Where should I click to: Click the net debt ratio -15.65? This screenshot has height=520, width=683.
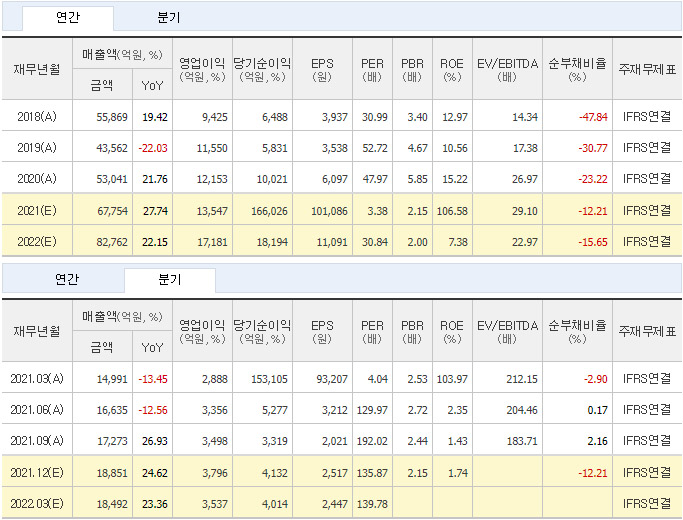pos(593,242)
